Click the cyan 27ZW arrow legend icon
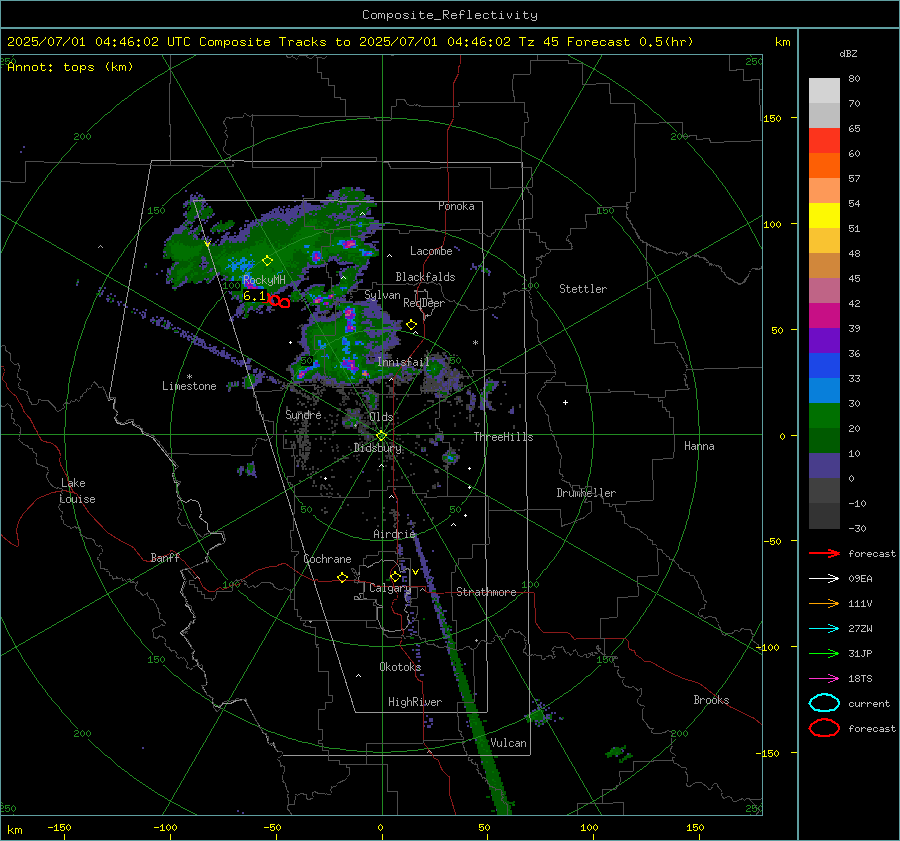The image size is (900, 841). point(824,629)
